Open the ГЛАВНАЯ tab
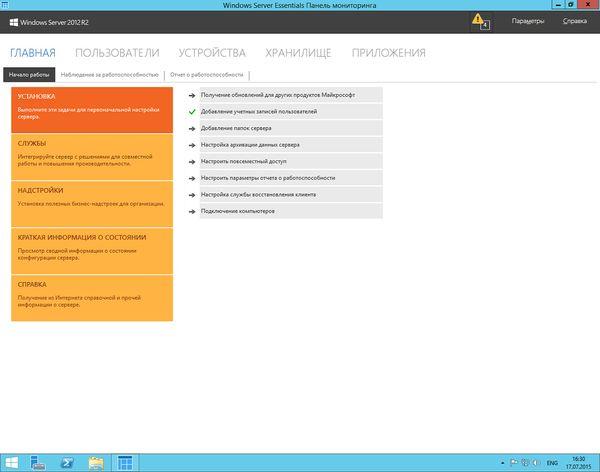This screenshot has width=600, height=472. [33, 53]
